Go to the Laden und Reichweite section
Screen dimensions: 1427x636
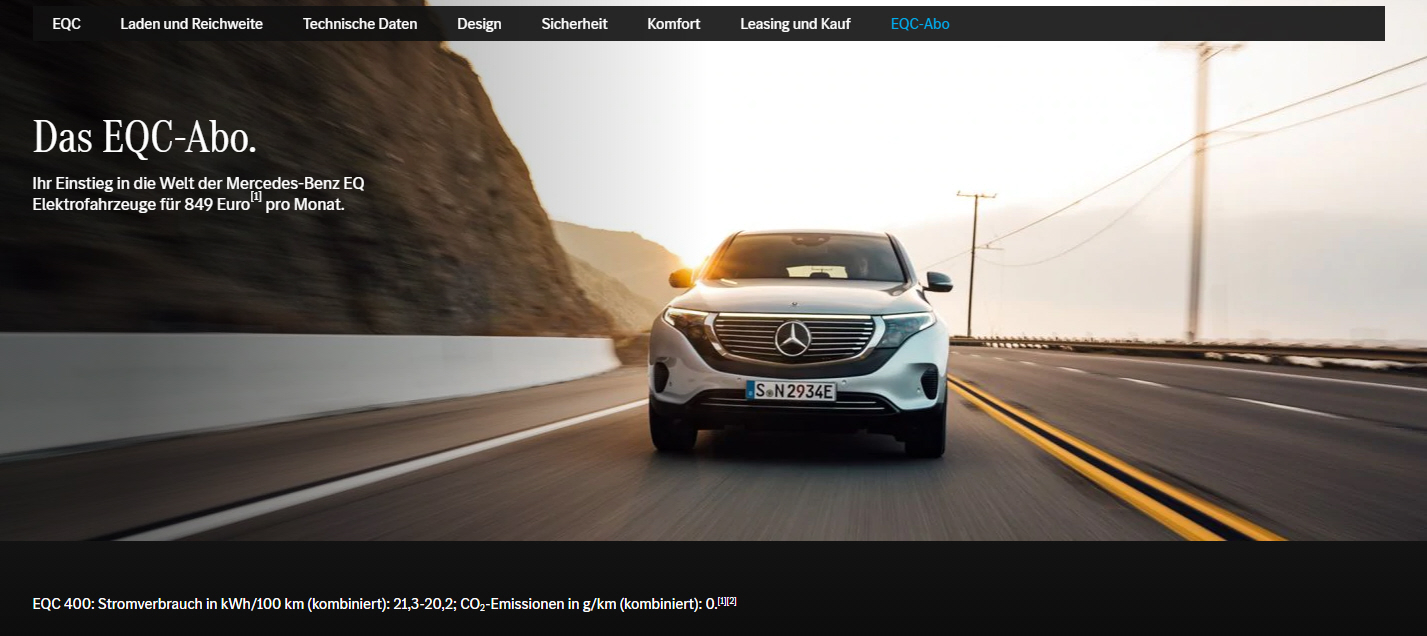coord(192,24)
